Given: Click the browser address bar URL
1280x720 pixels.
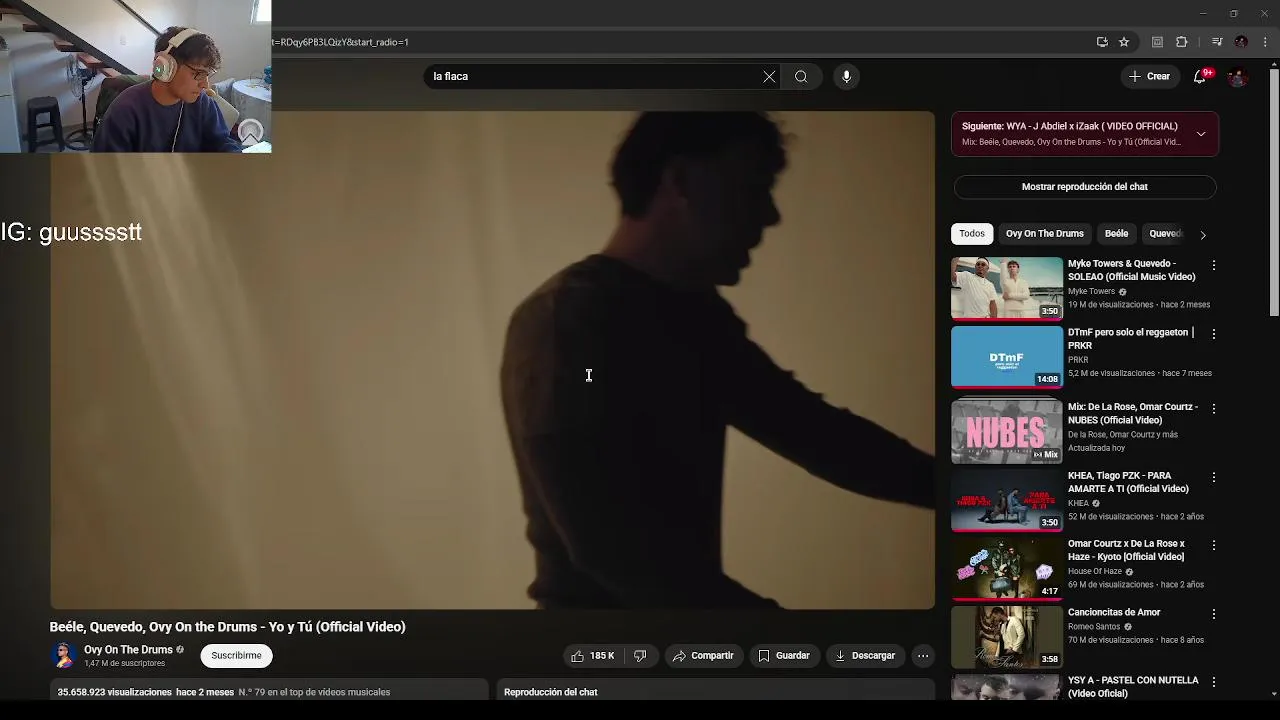Looking at the screenshot, I should 340,42.
